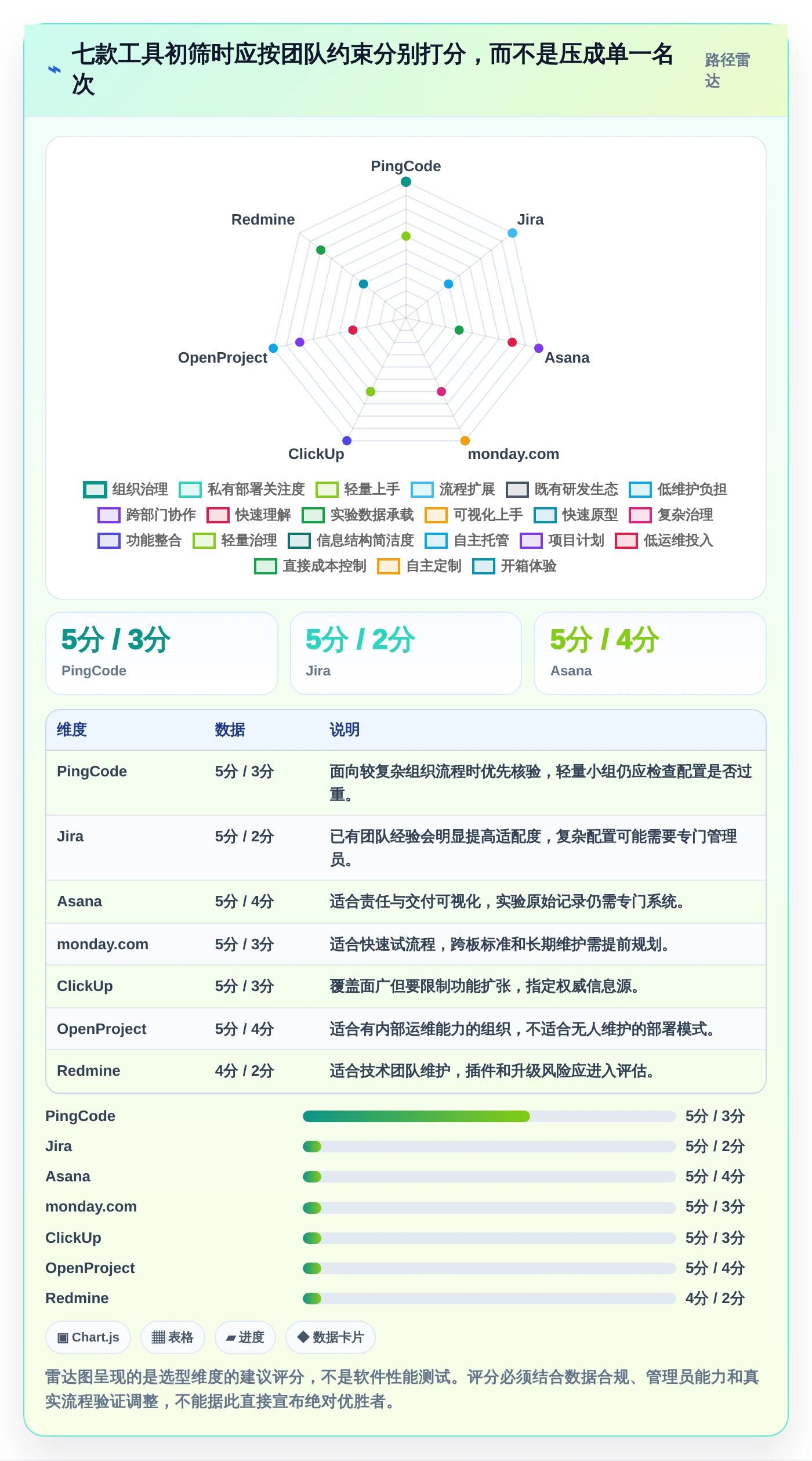Click the lightning bolt icon beside title
This screenshot has height=1461, width=812.
coord(54,70)
